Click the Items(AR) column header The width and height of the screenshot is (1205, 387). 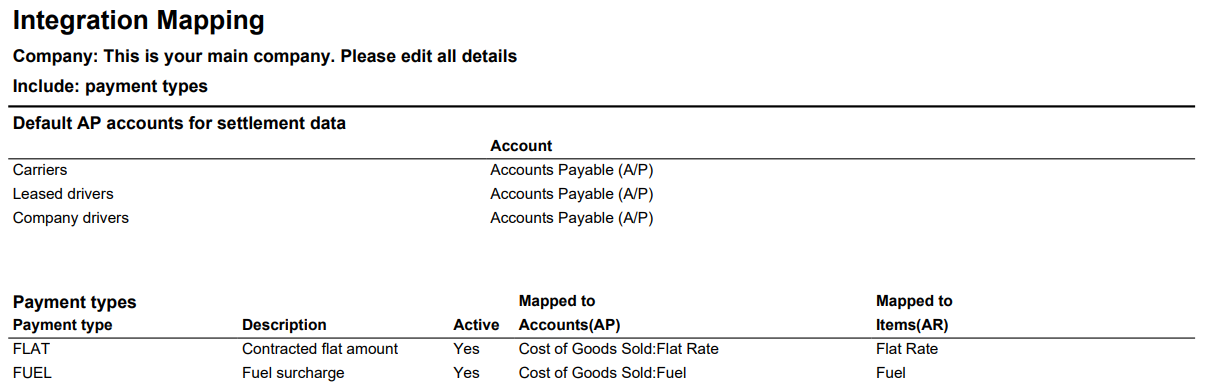912,325
